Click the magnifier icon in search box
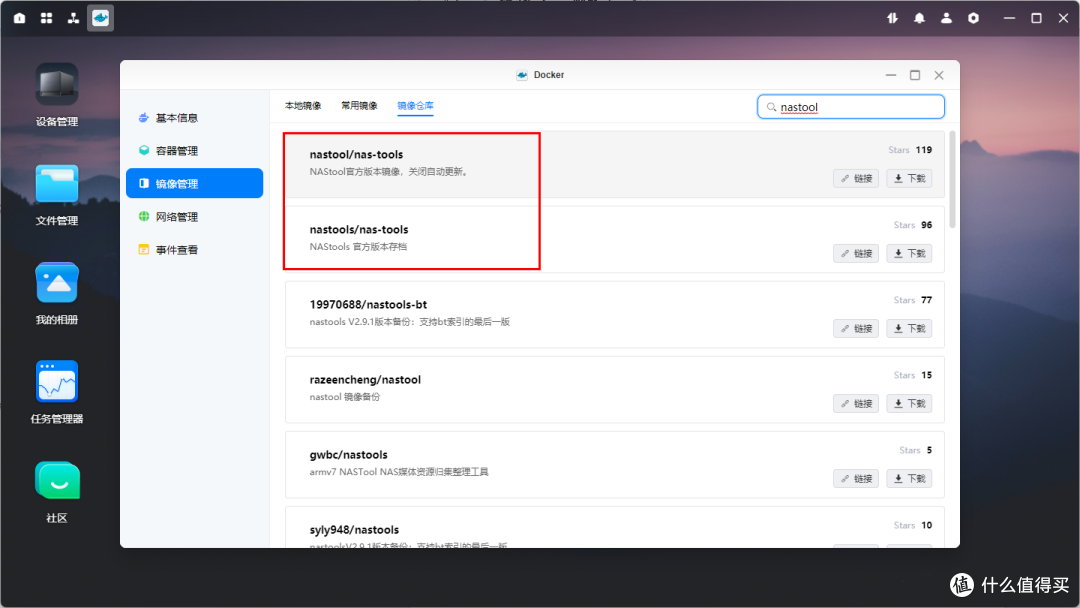 point(771,107)
